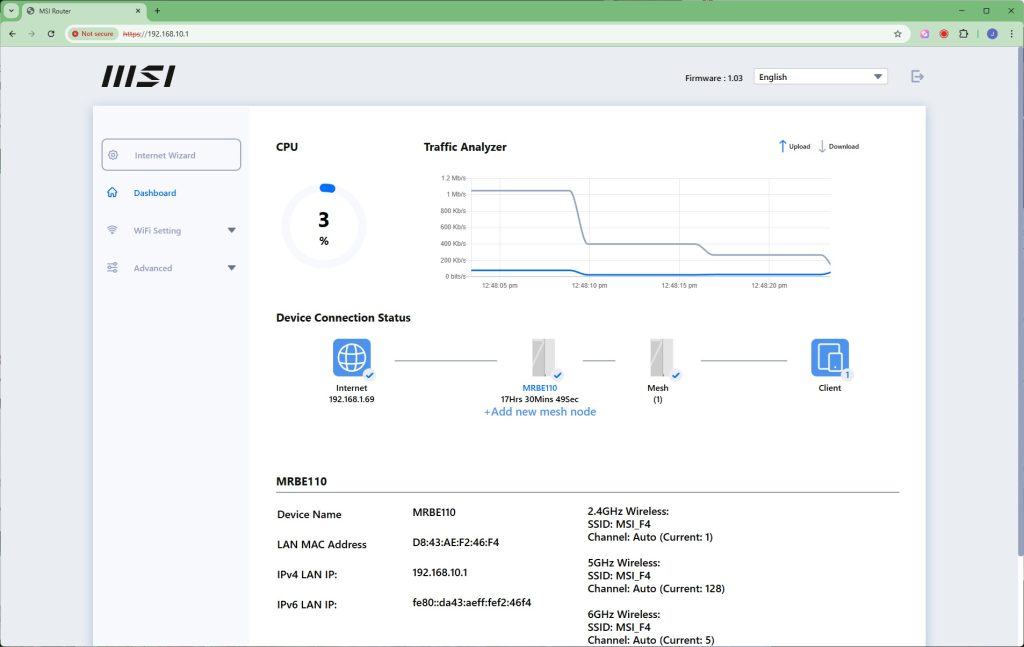The height and width of the screenshot is (647, 1024).
Task: Click the CPU usage circular gauge
Action: pos(324,227)
